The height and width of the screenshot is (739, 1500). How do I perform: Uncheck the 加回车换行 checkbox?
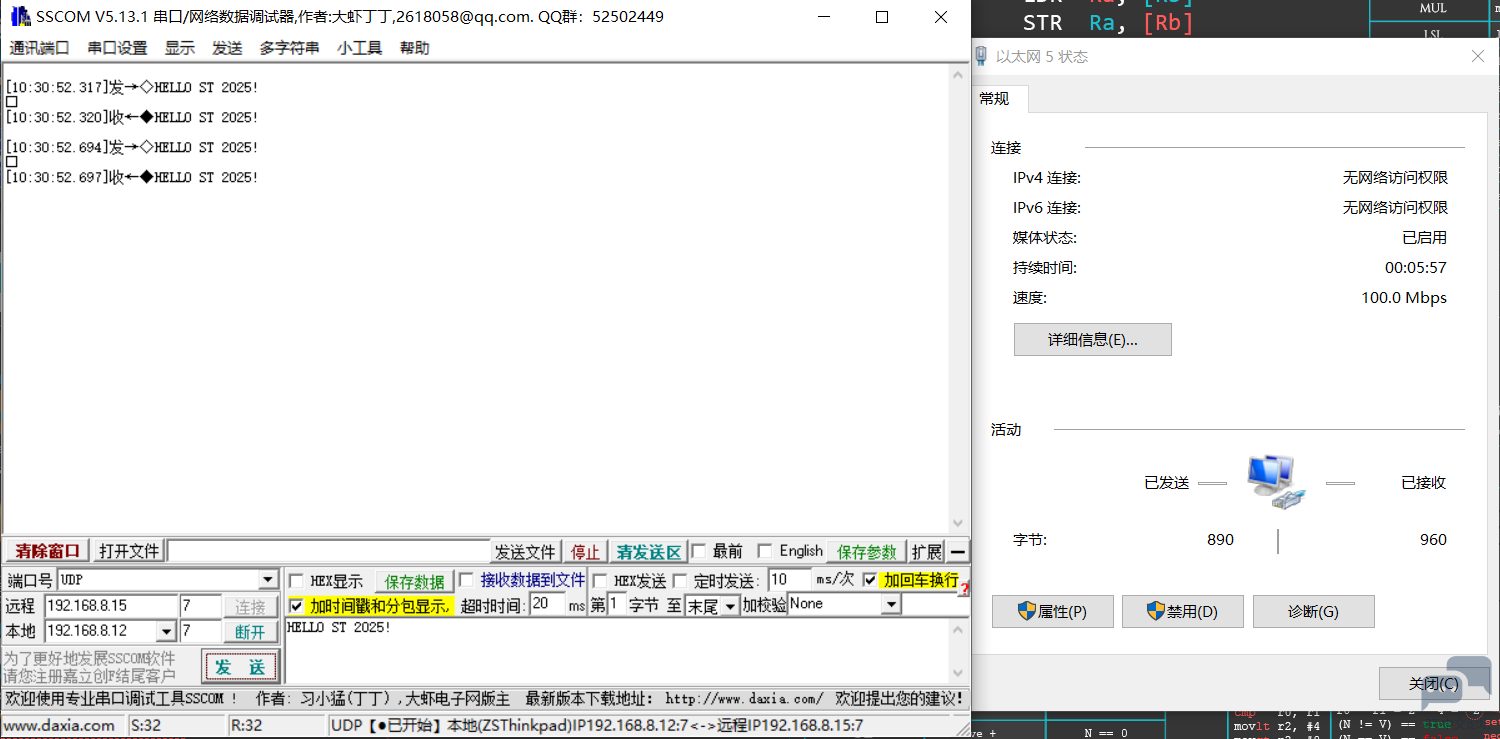pos(870,580)
